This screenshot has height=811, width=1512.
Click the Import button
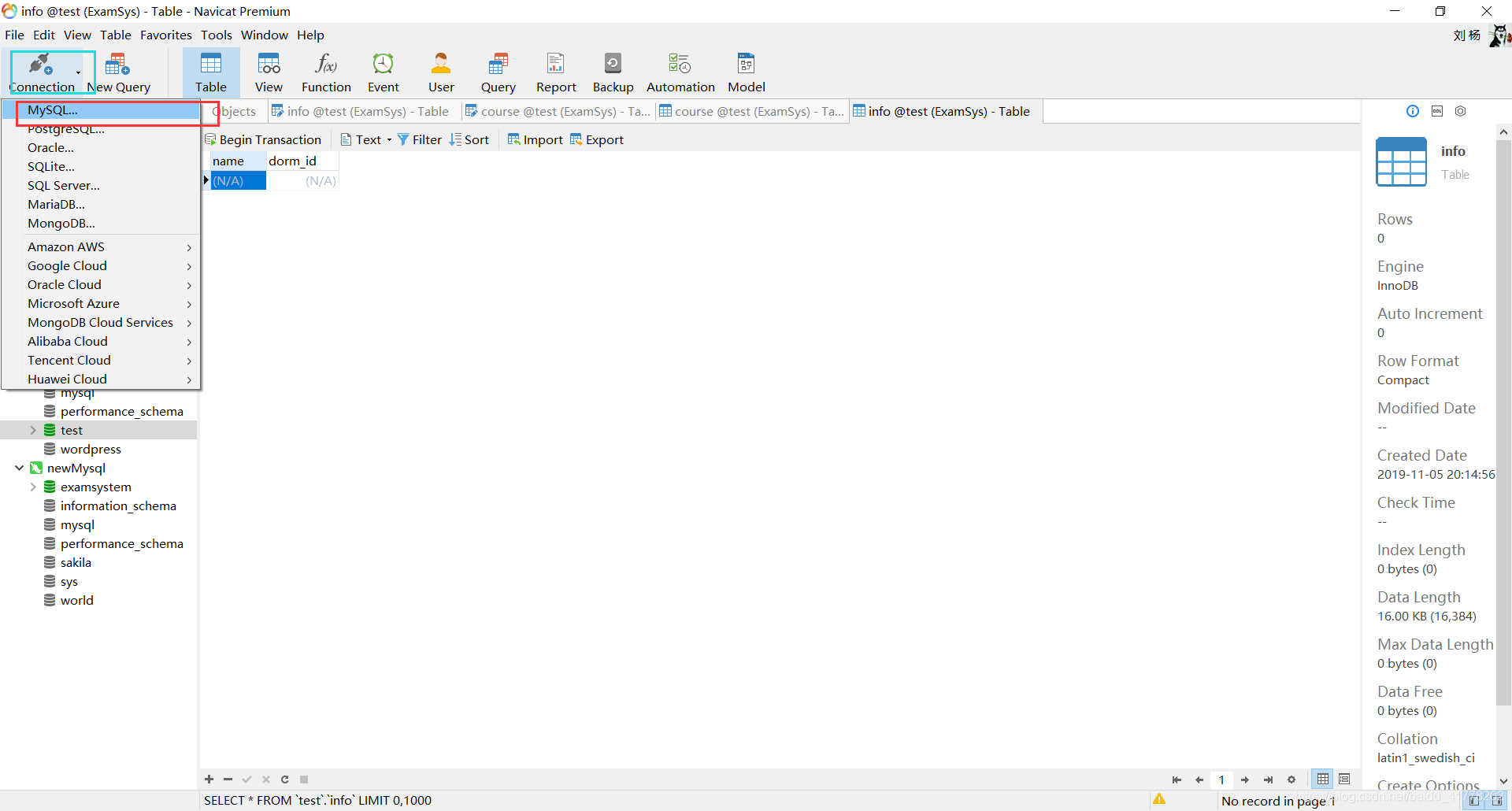[535, 139]
